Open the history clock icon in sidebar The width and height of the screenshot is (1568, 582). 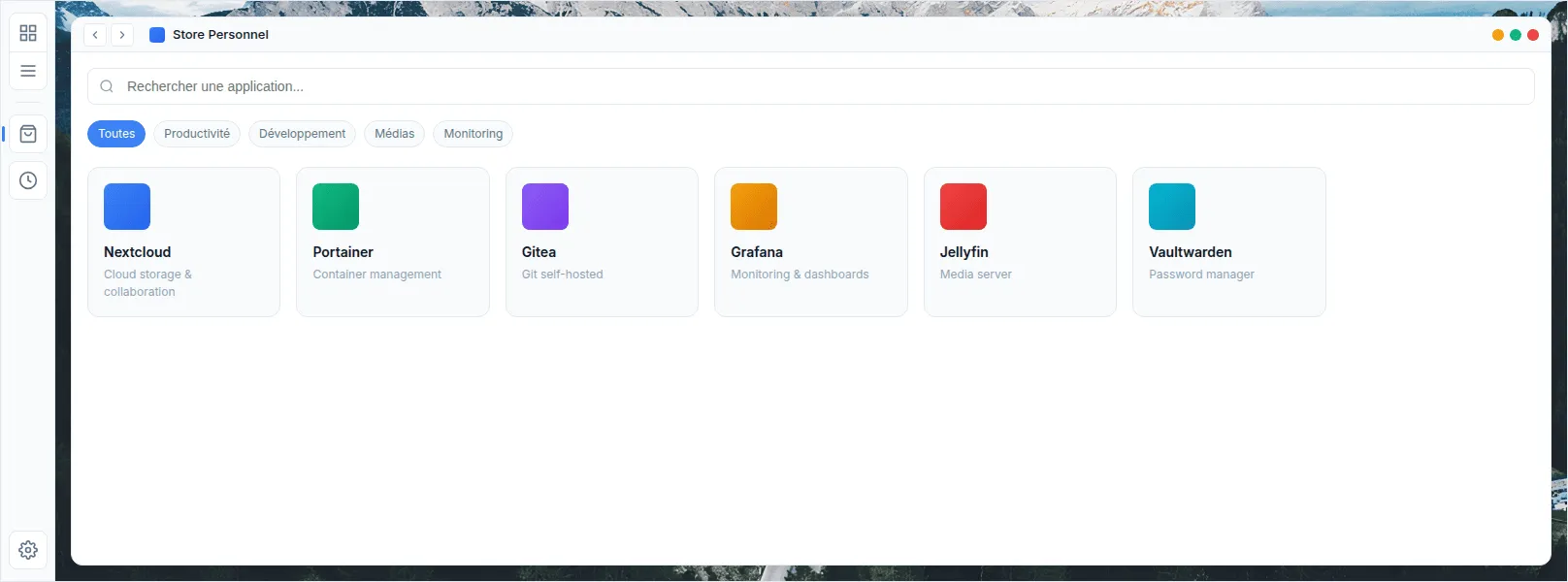tap(28, 180)
